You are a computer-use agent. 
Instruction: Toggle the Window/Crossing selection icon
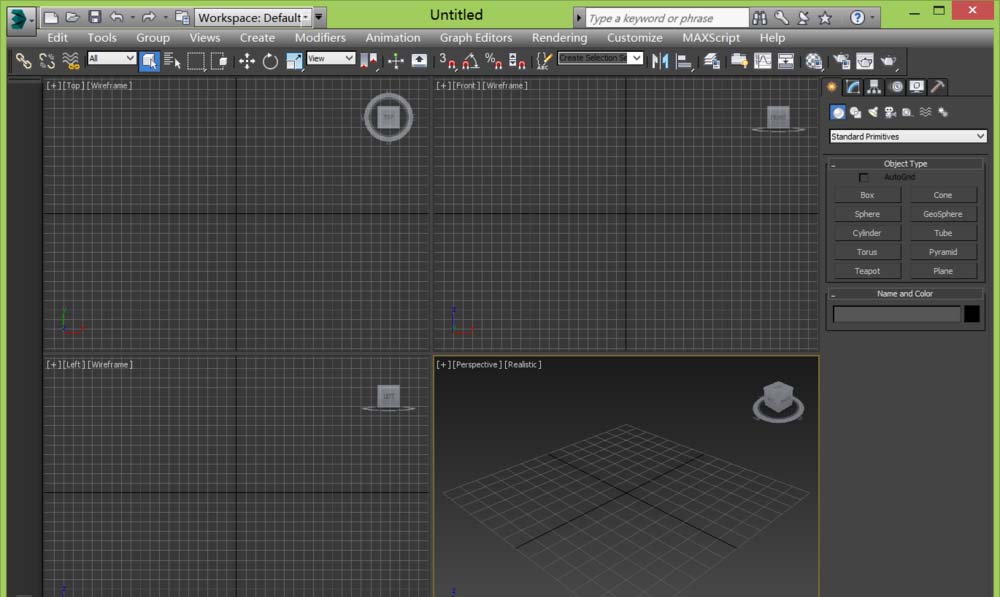[219, 61]
